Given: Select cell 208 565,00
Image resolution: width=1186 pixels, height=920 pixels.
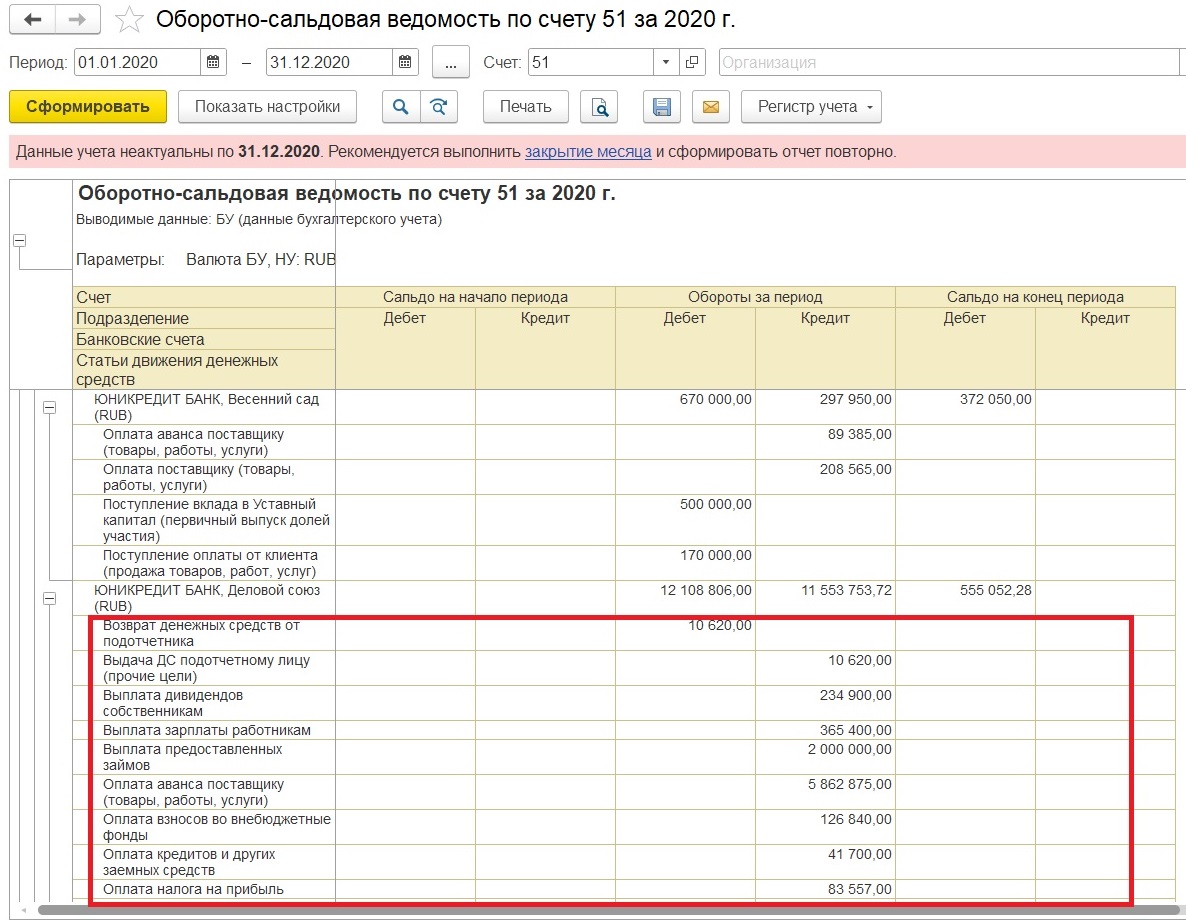Looking at the screenshot, I should point(825,477).
